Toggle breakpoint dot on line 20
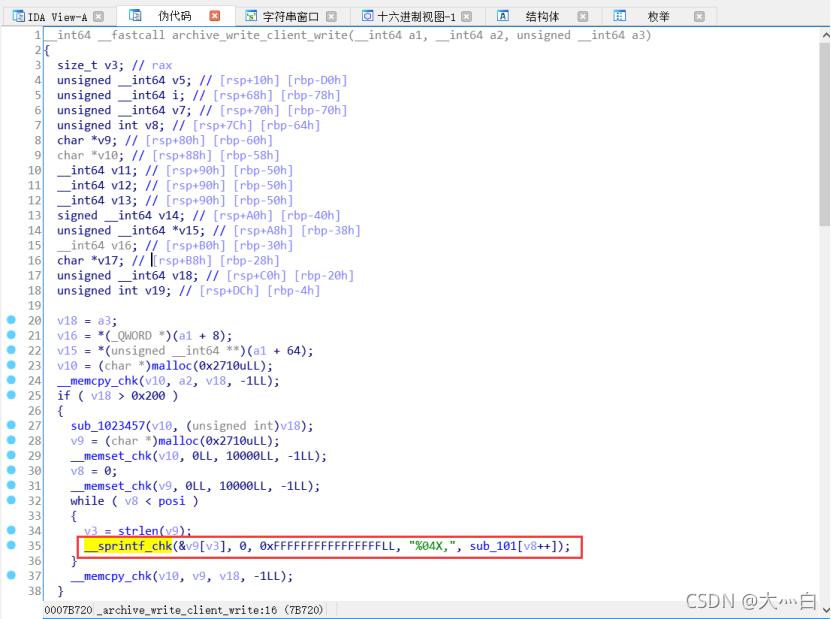The image size is (831, 619). click(x=11, y=320)
